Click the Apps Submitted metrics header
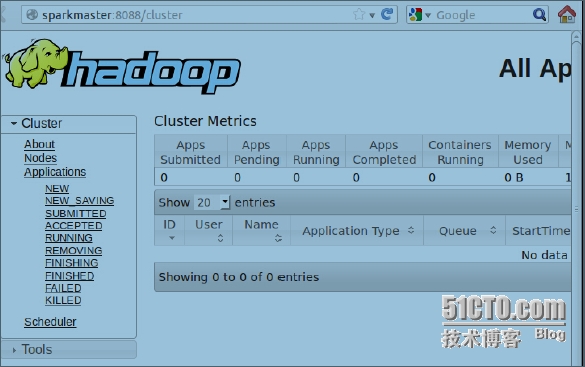Viewport: 585px width, 367px height. tap(191, 152)
